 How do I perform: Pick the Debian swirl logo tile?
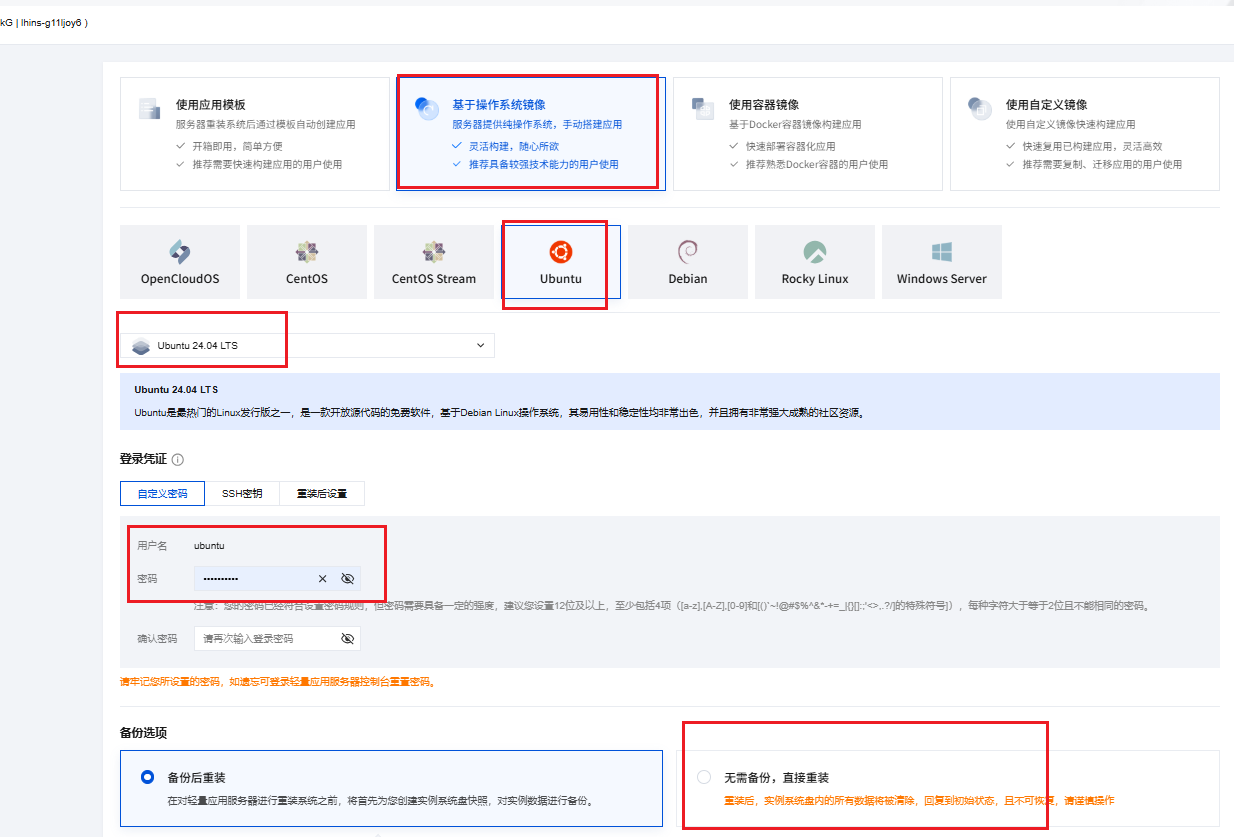pos(688,262)
